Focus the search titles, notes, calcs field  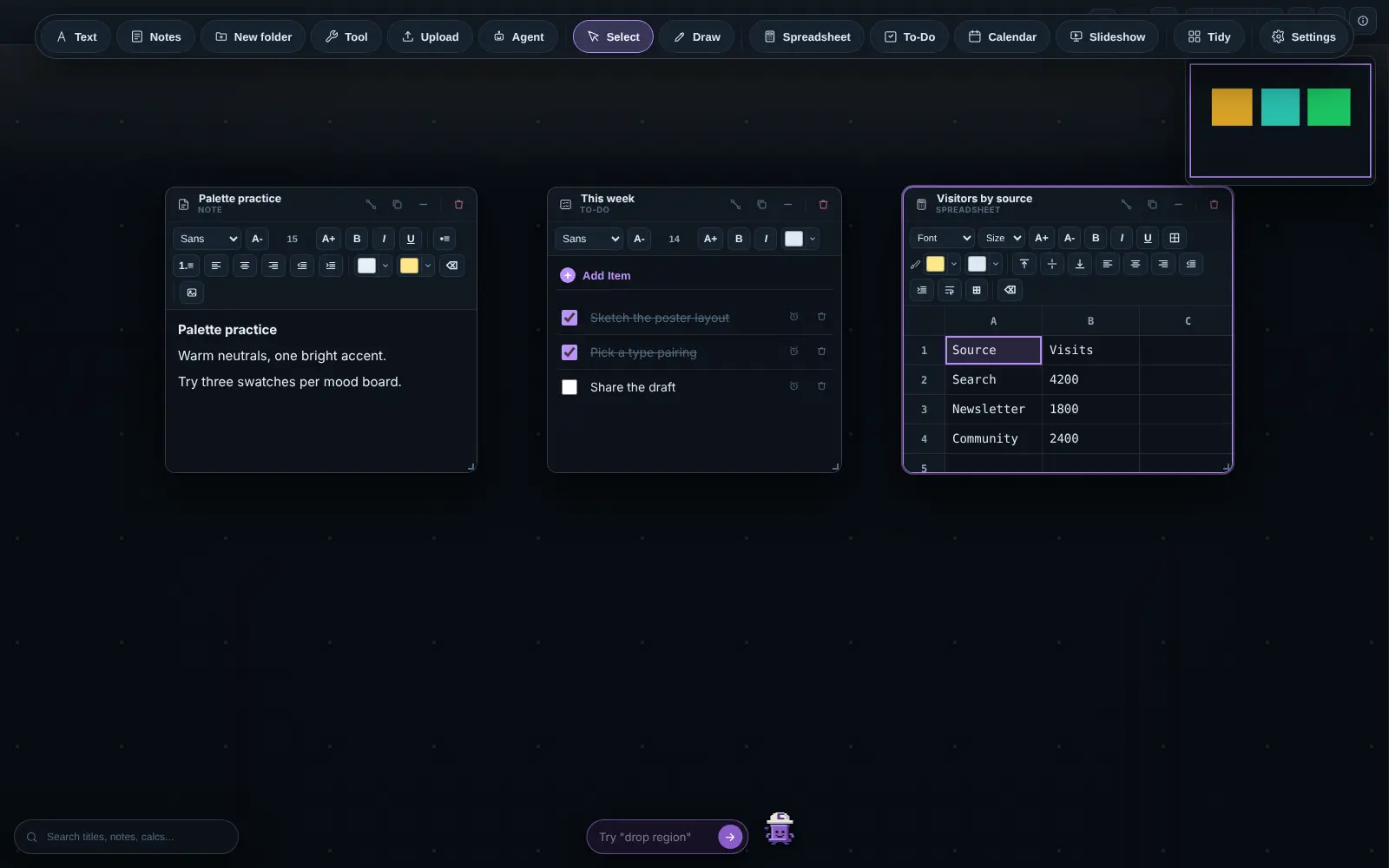(127, 837)
